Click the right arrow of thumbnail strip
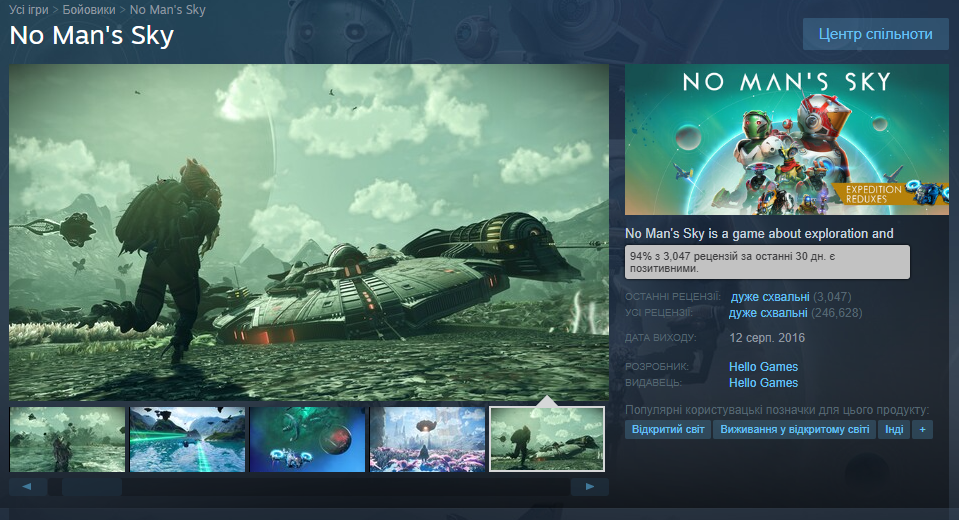 pos(590,487)
